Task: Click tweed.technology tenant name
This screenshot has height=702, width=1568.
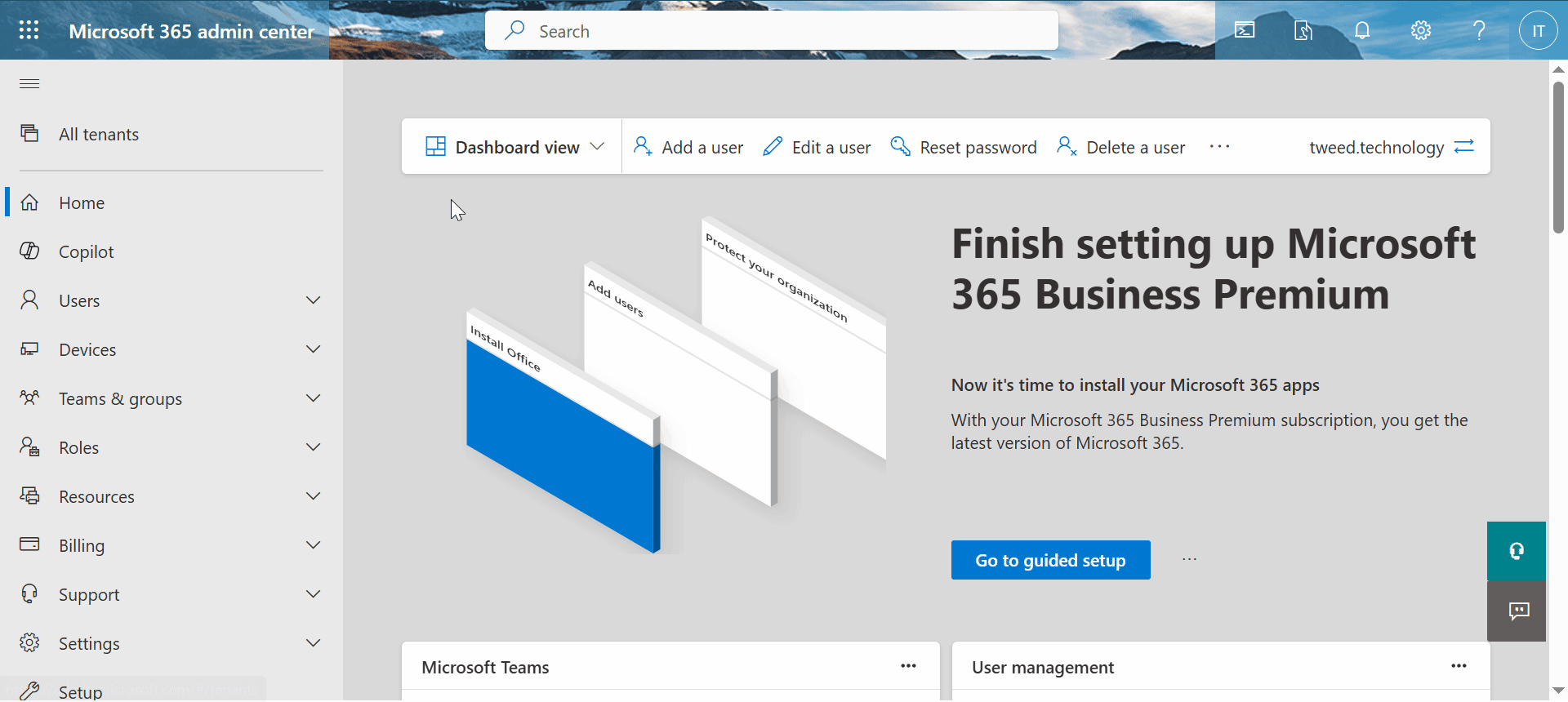Action: click(1376, 147)
